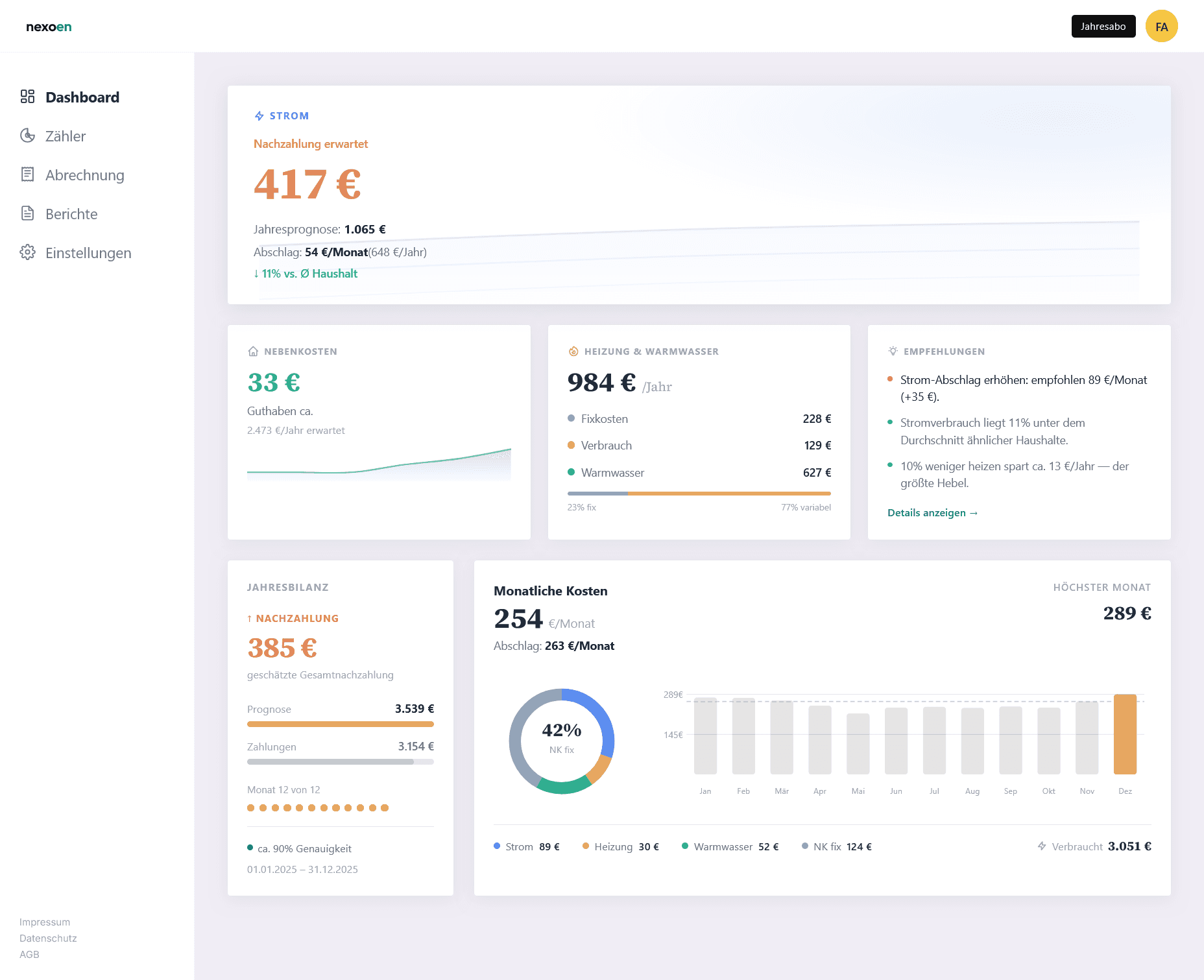The width and height of the screenshot is (1204, 980).
Task: Click the Prognose progress bar
Action: click(x=341, y=724)
